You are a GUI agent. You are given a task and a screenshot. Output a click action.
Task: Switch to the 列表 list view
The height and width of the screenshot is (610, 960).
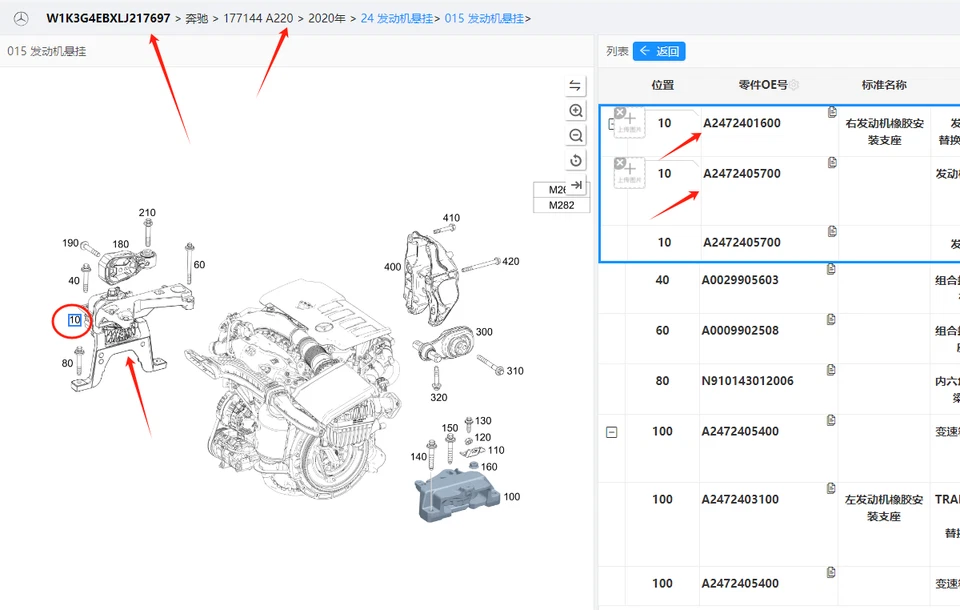pos(617,50)
